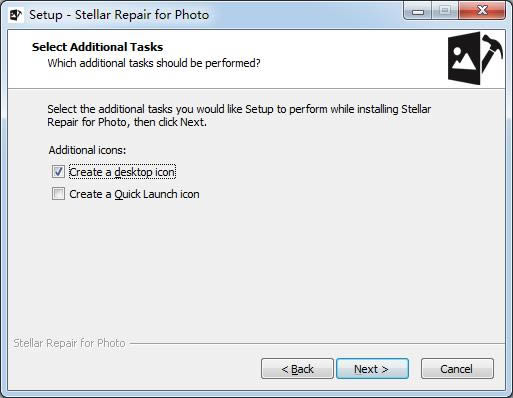513x398 pixels.
Task: Click the "Select Additional Tasks" heading
Action: coord(97,47)
